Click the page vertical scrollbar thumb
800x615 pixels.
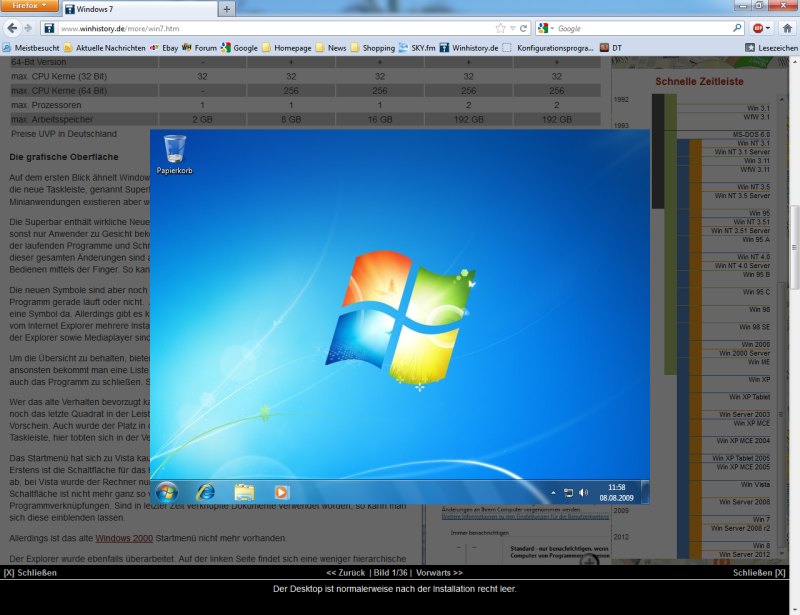794,248
